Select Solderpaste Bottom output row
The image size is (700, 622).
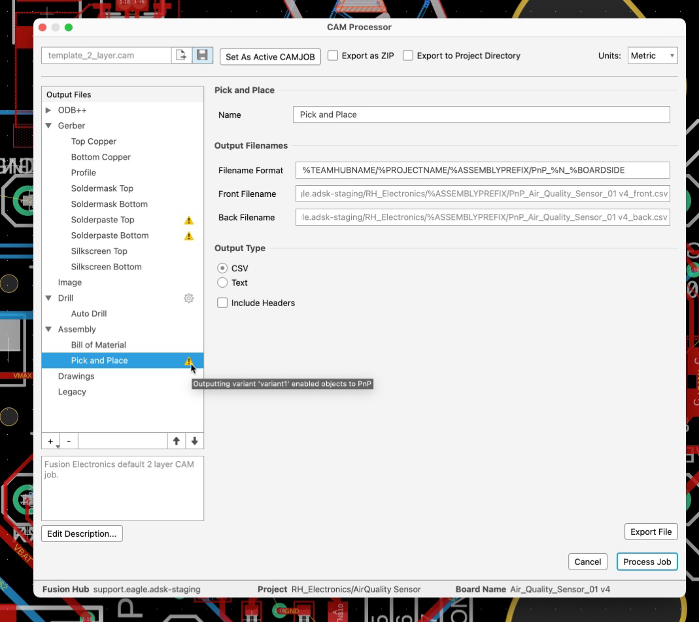click(122, 235)
